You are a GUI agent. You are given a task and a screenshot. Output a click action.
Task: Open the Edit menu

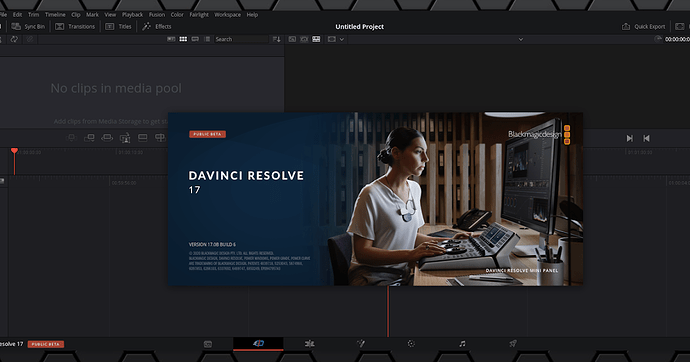pos(17,15)
